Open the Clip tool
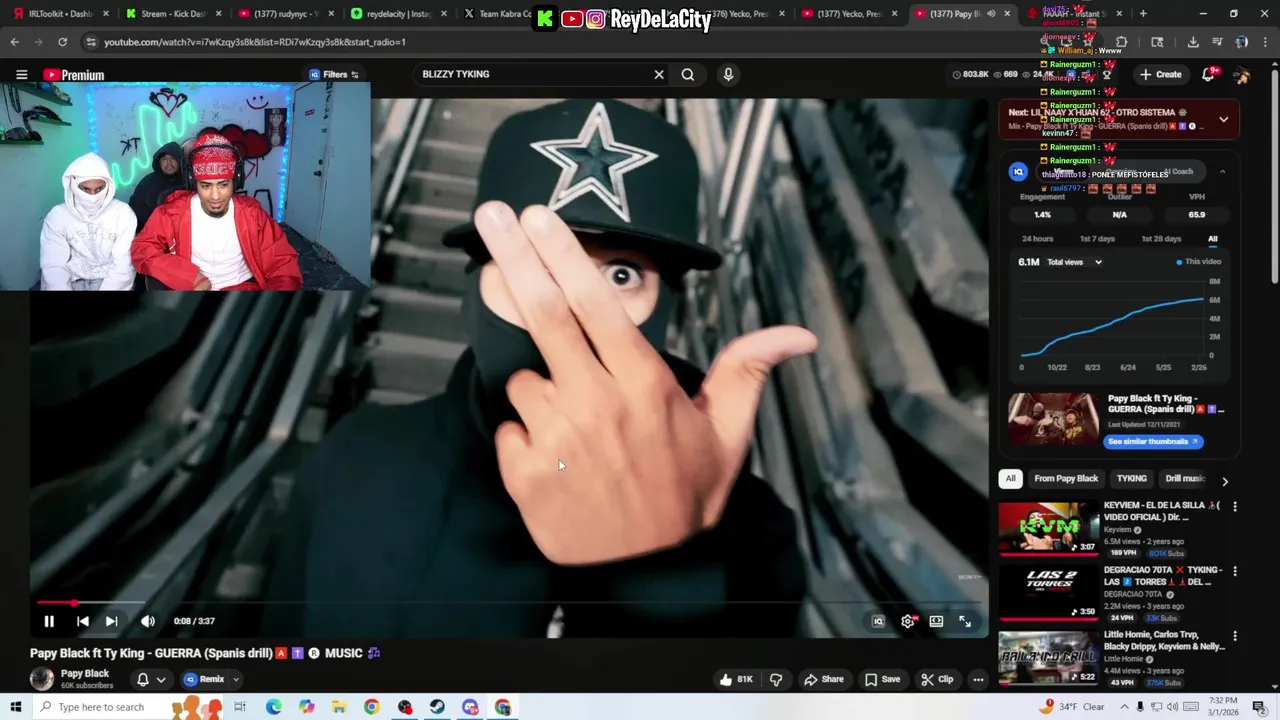Image resolution: width=1280 pixels, height=720 pixels. click(x=937, y=679)
